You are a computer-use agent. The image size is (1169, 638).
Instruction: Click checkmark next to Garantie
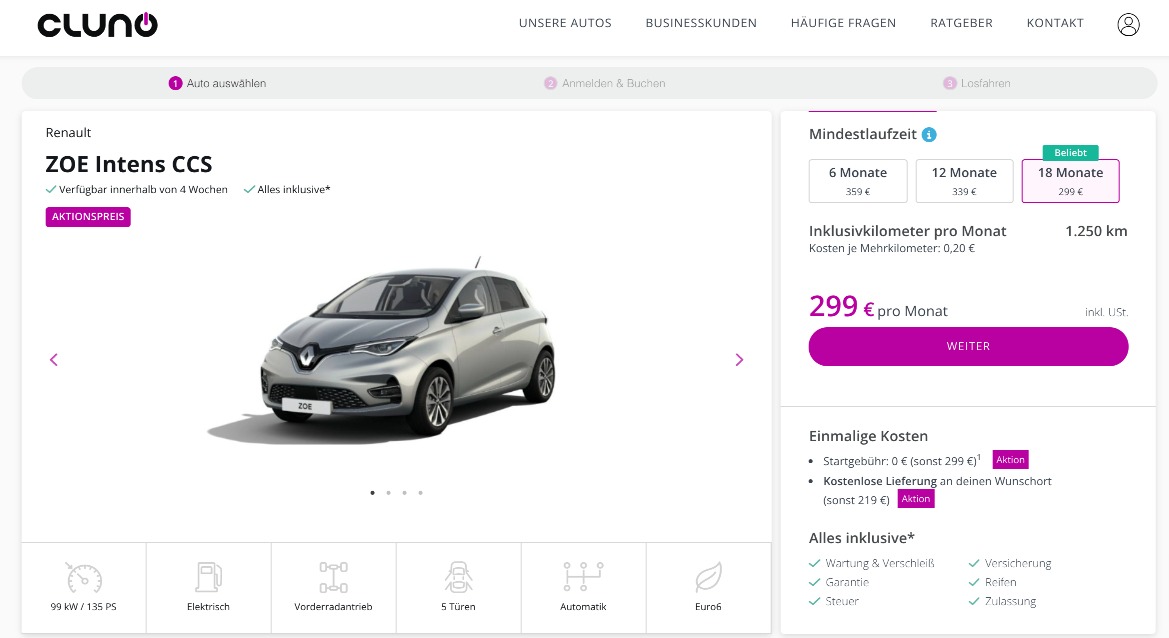(x=815, y=582)
